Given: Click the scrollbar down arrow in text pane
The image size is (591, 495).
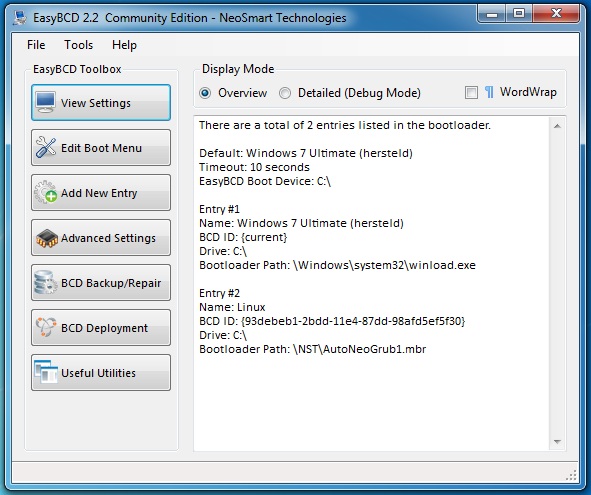Looking at the screenshot, I should click(557, 441).
